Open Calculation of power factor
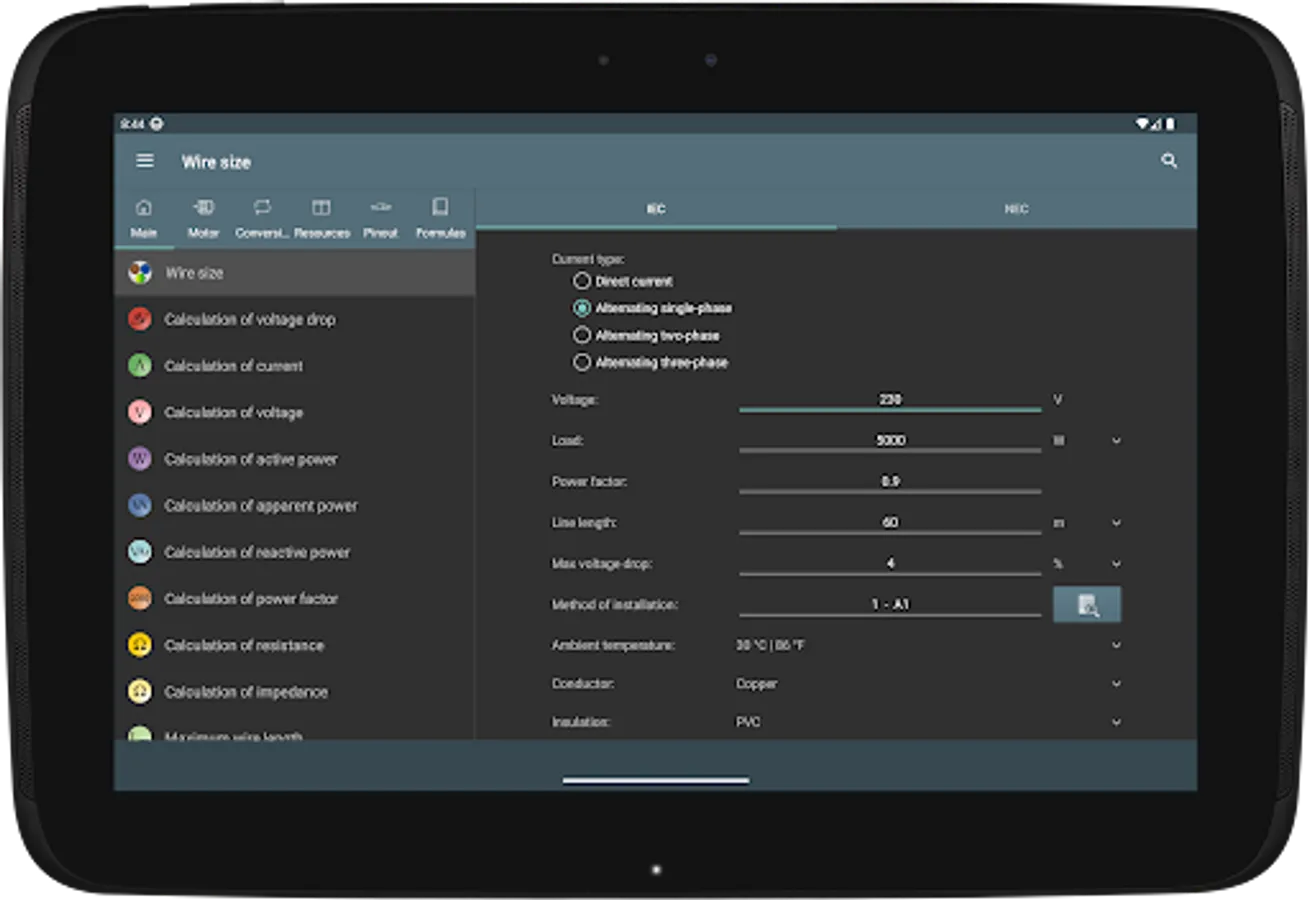 point(251,599)
